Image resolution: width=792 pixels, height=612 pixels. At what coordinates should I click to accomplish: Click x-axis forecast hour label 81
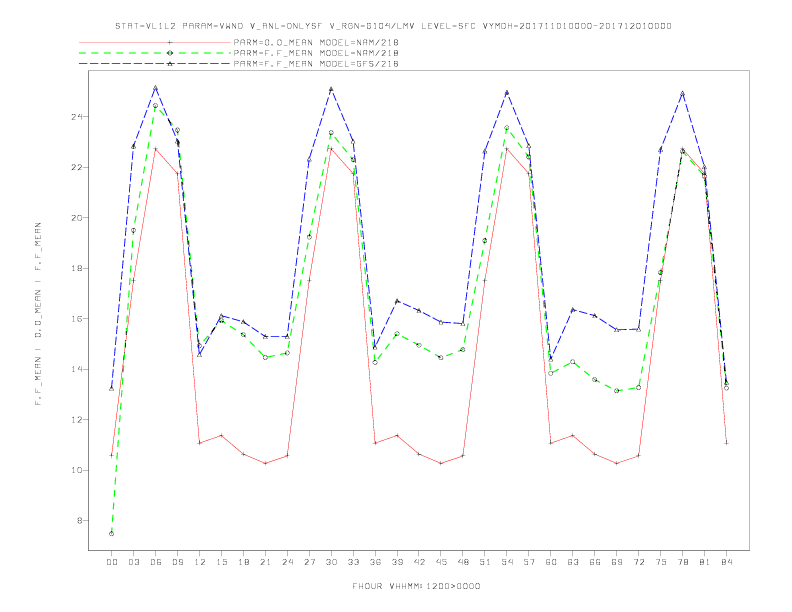(x=705, y=562)
